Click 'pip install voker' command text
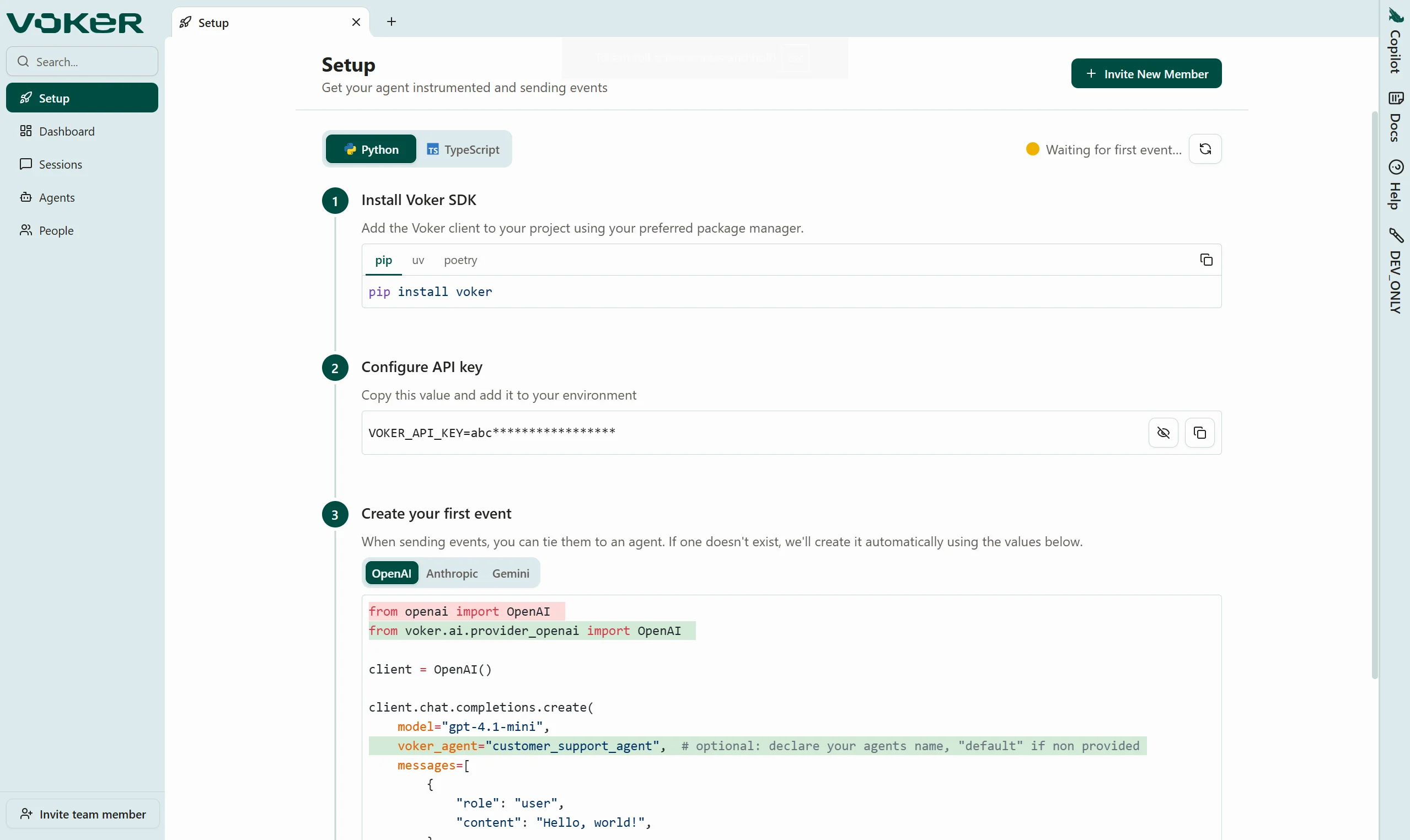This screenshot has width=1410, height=840. [430, 292]
